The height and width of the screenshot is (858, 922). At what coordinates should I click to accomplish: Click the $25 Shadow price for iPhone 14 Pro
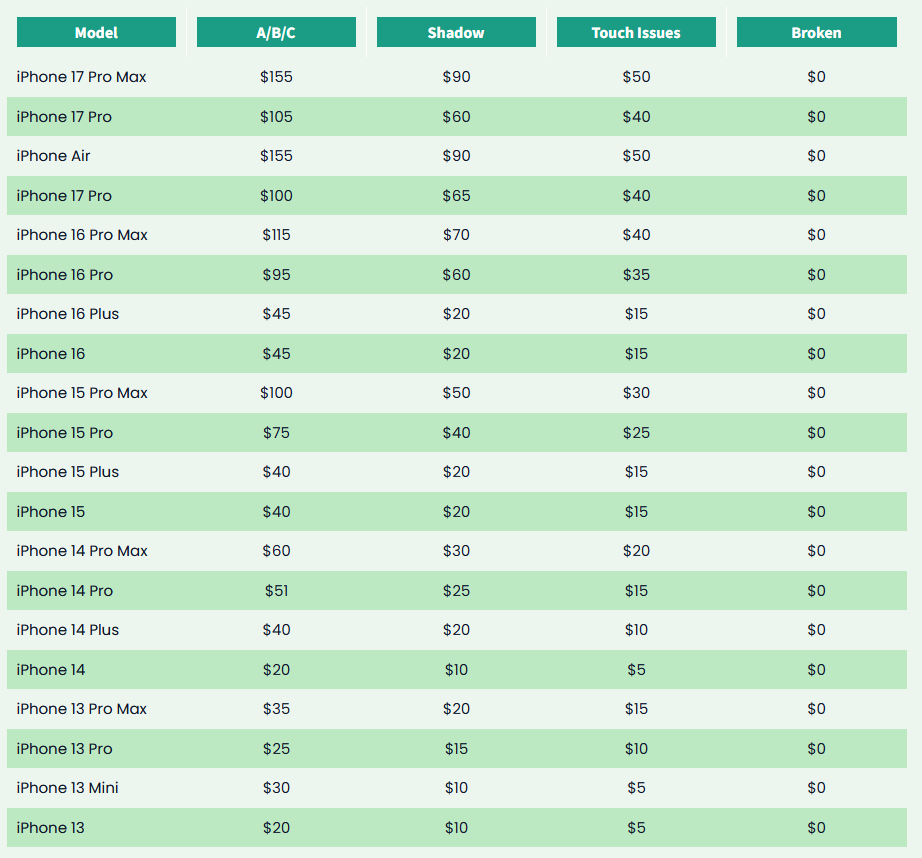pos(456,590)
